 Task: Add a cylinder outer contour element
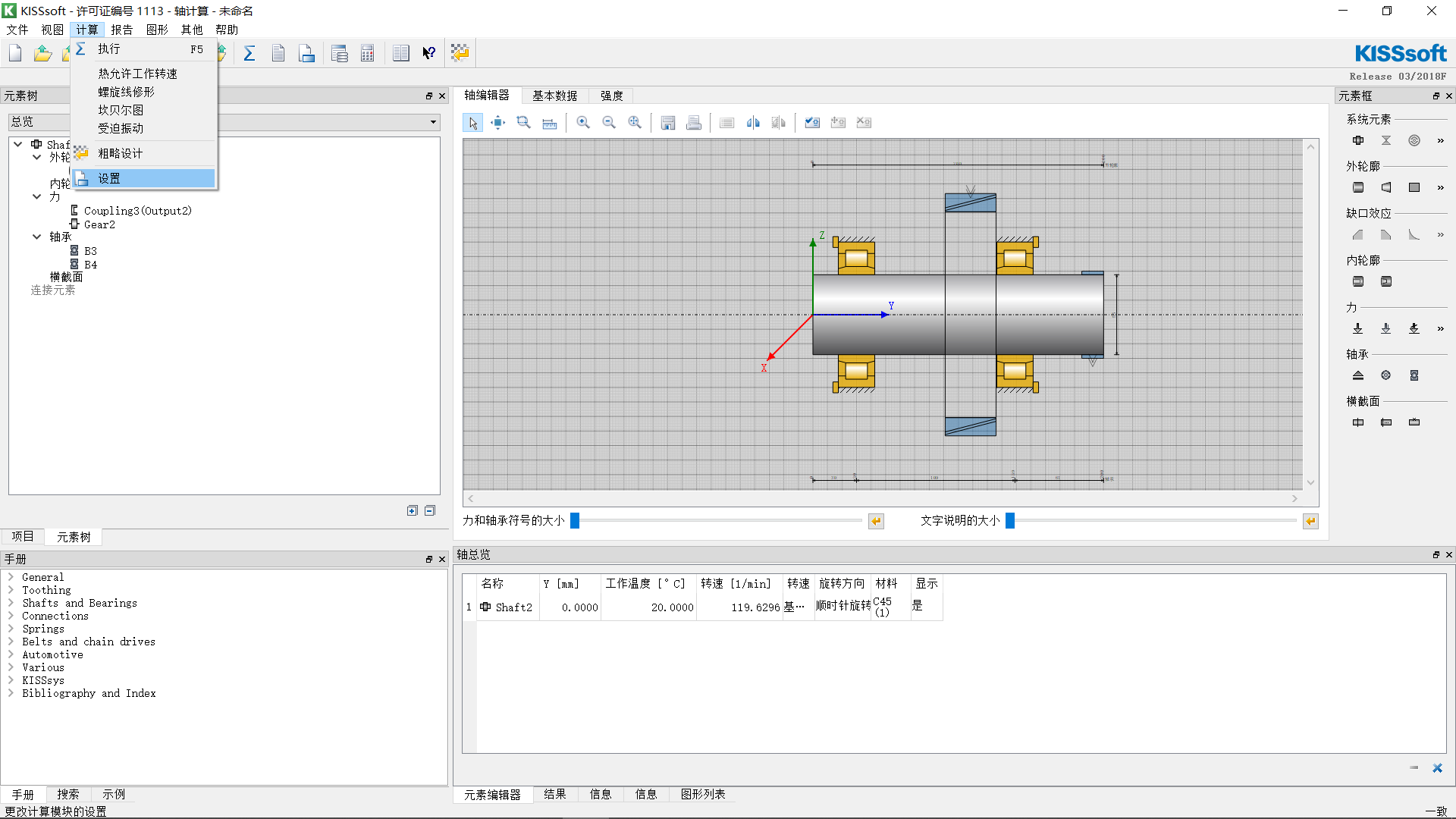[x=1358, y=187]
